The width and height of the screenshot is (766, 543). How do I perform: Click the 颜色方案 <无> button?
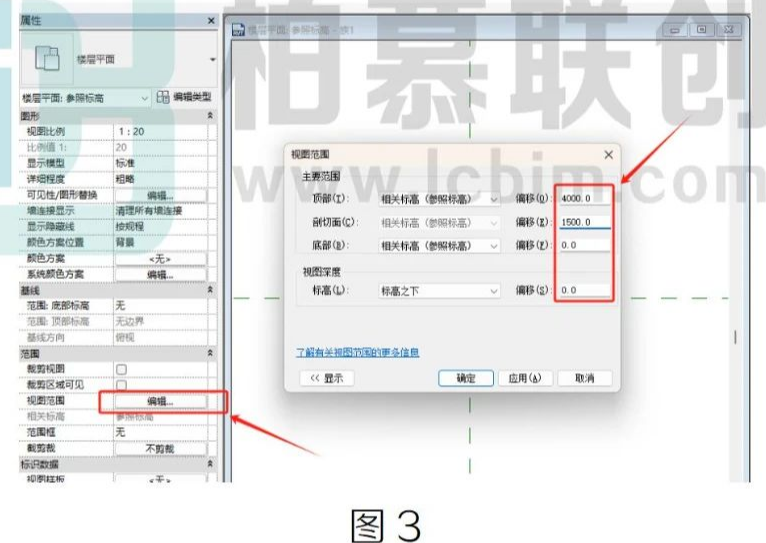point(161,259)
